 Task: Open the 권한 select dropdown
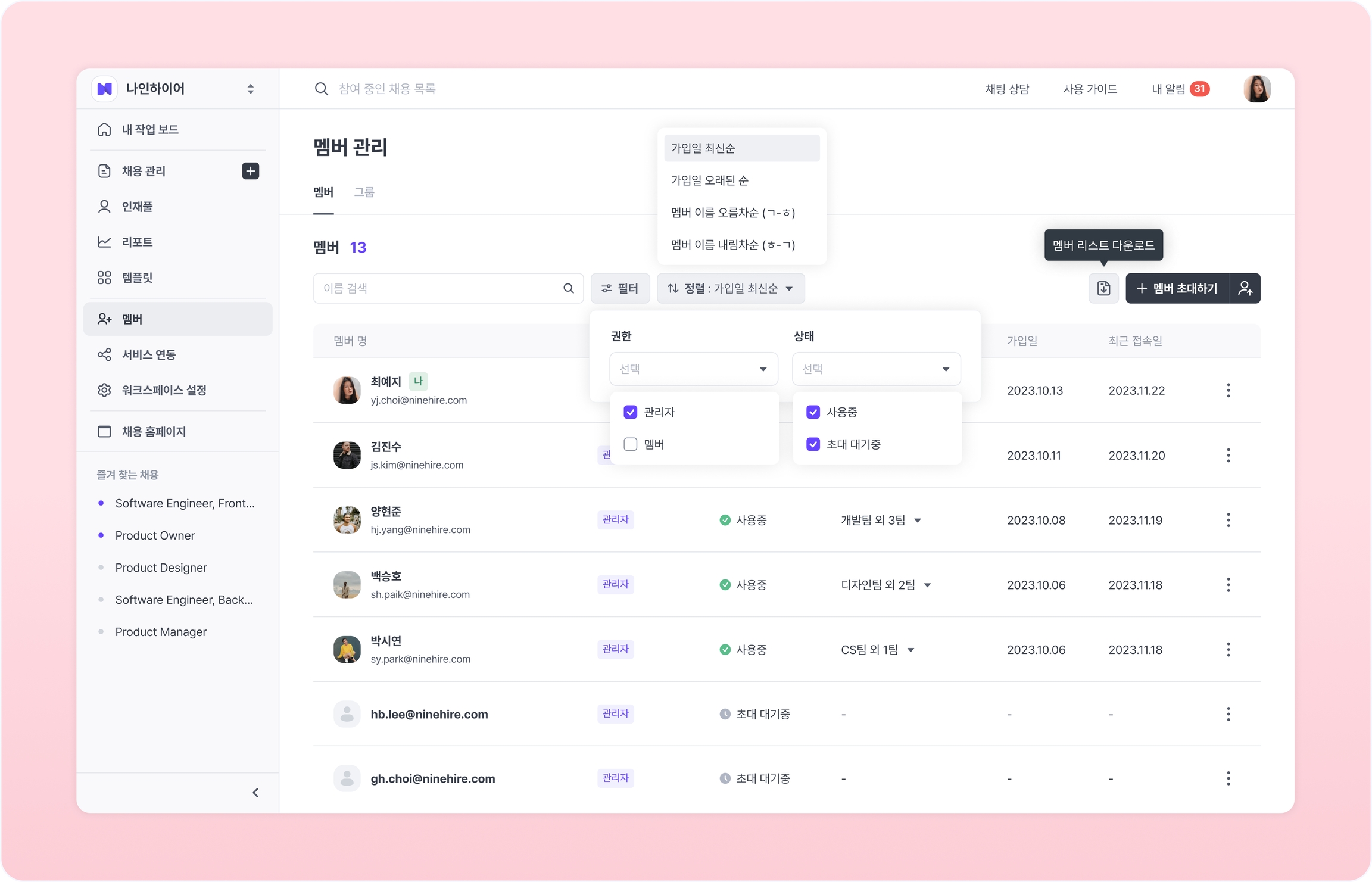[x=693, y=369]
